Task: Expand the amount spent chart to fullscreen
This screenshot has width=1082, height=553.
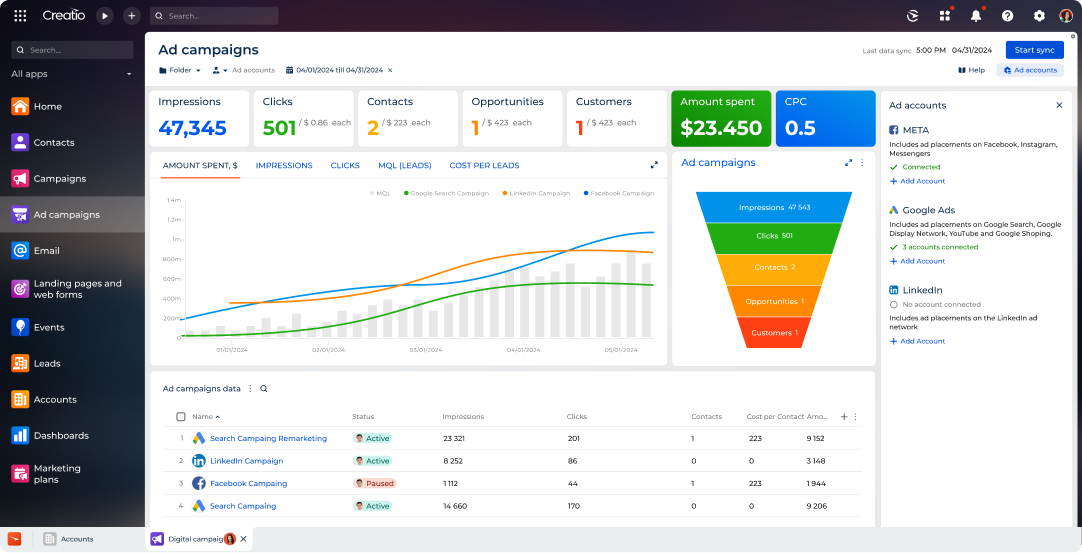Action: pos(654,165)
